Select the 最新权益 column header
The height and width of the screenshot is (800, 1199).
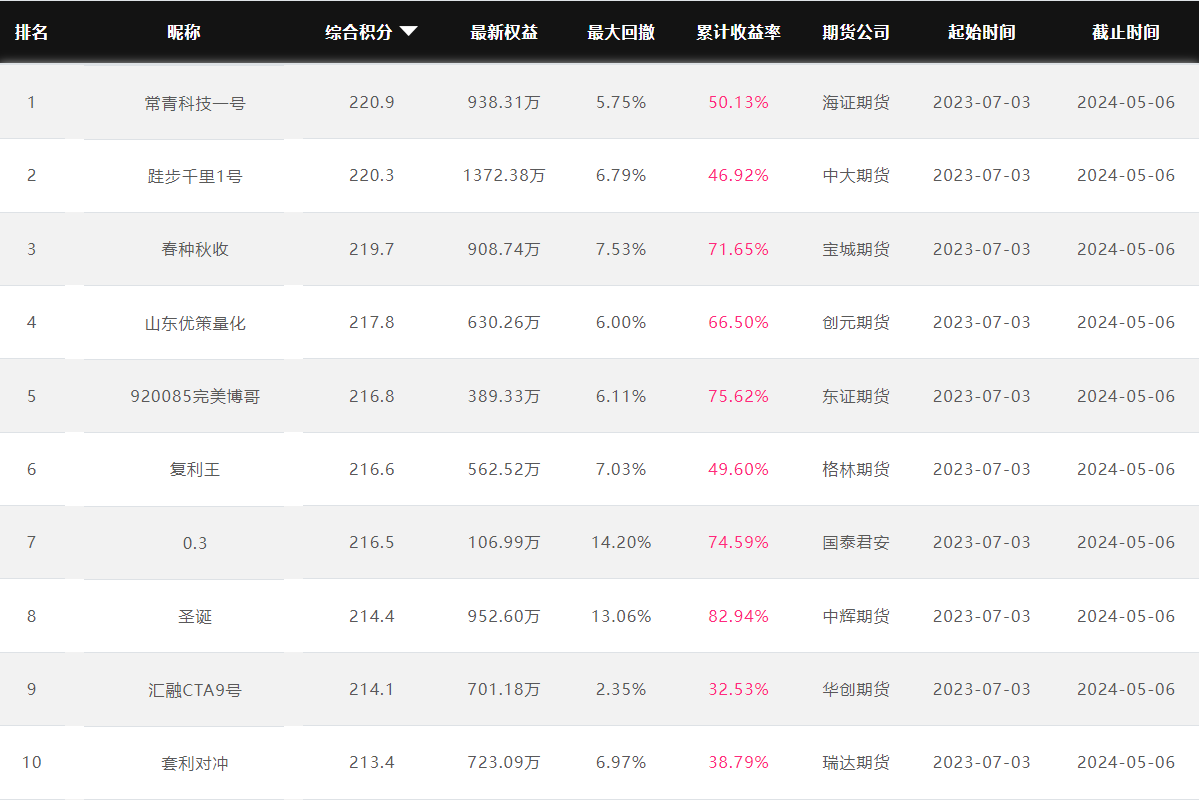pos(504,32)
